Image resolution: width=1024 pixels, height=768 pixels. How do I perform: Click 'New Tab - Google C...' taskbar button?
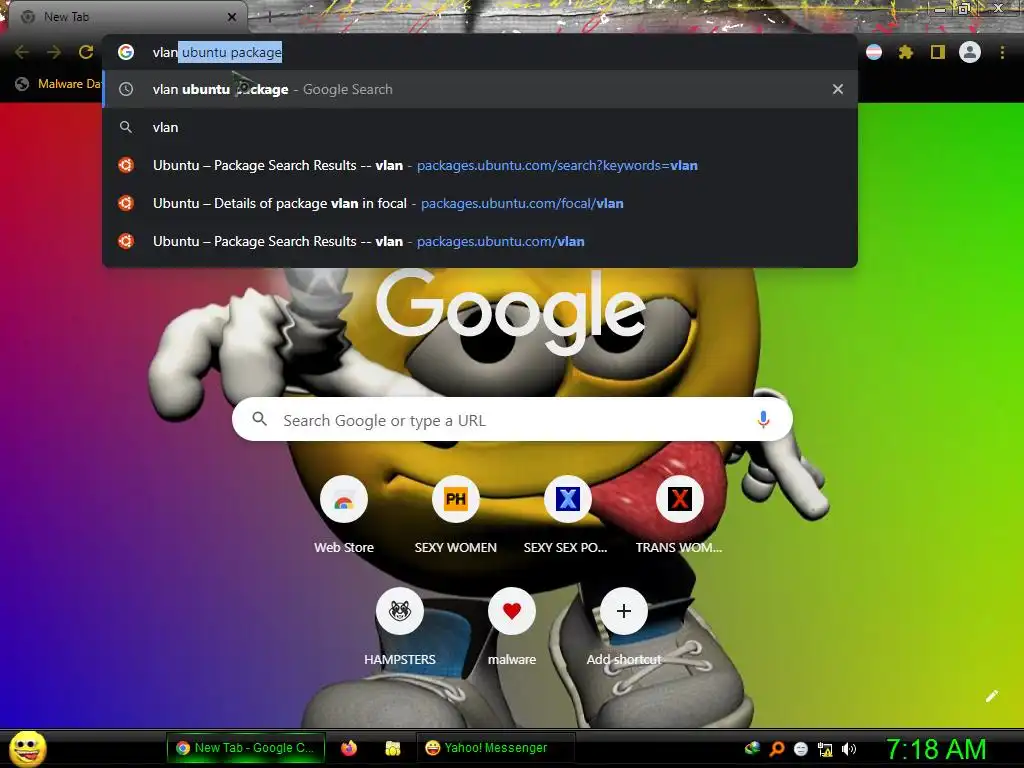pos(246,748)
